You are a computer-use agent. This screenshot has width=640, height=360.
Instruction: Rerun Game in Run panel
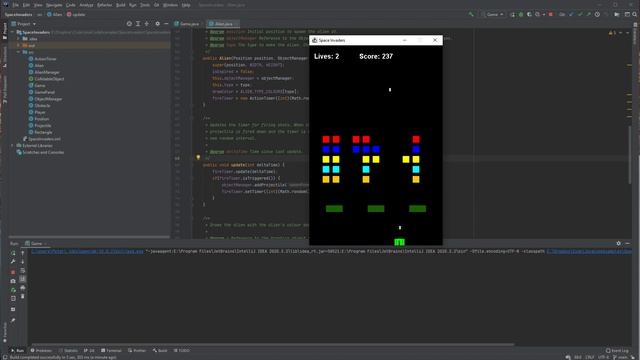coord(13,253)
